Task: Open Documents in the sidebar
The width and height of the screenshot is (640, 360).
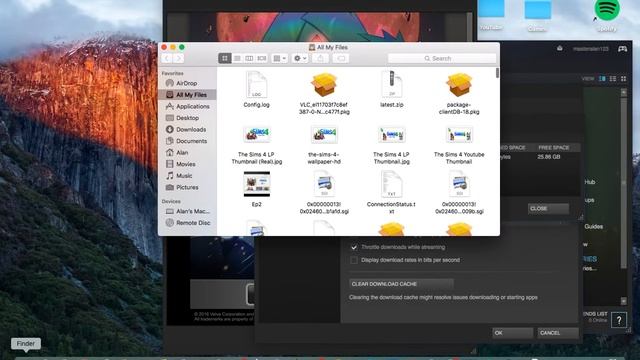Action: tap(187, 141)
